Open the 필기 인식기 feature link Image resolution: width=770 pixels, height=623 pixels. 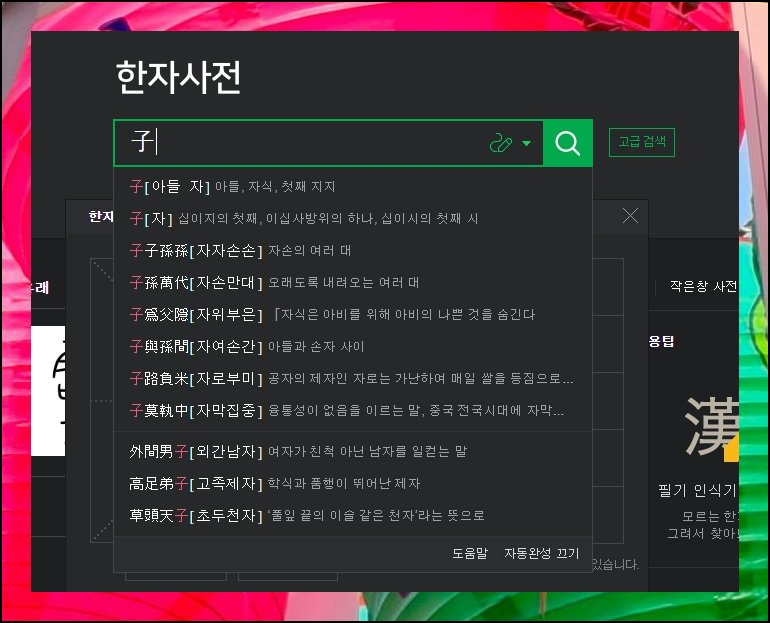[x=698, y=490]
